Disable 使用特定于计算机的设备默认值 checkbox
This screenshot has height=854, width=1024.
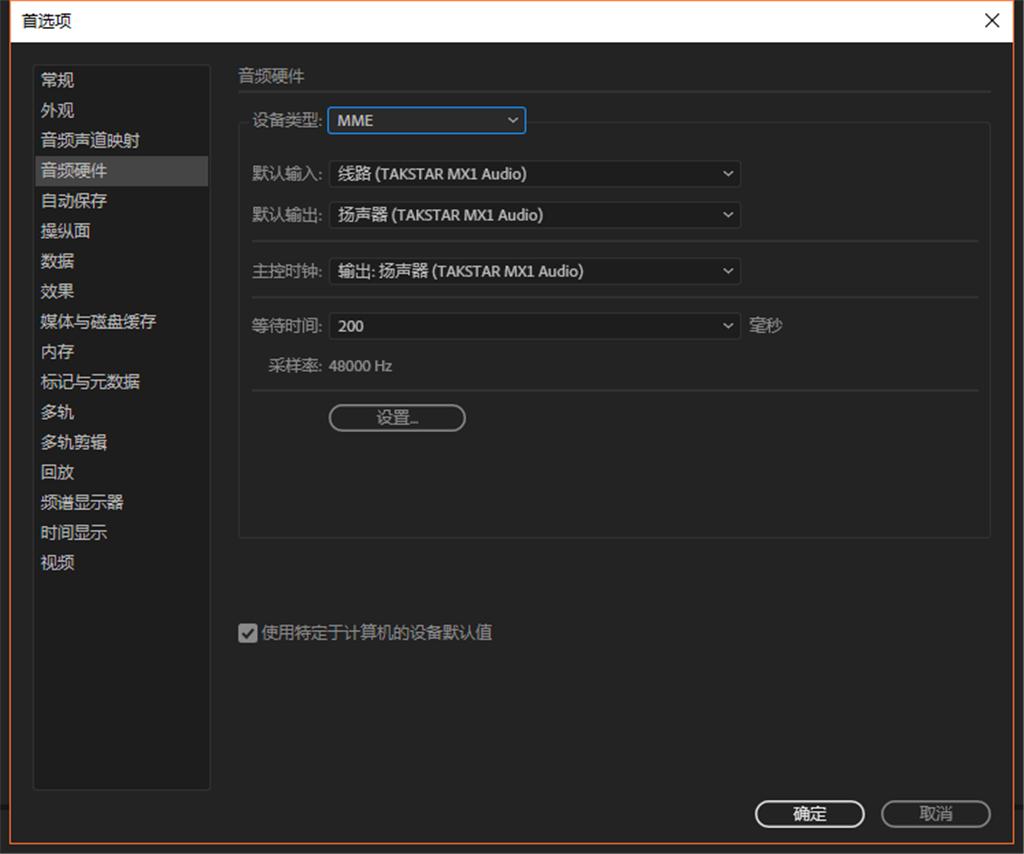click(x=246, y=632)
